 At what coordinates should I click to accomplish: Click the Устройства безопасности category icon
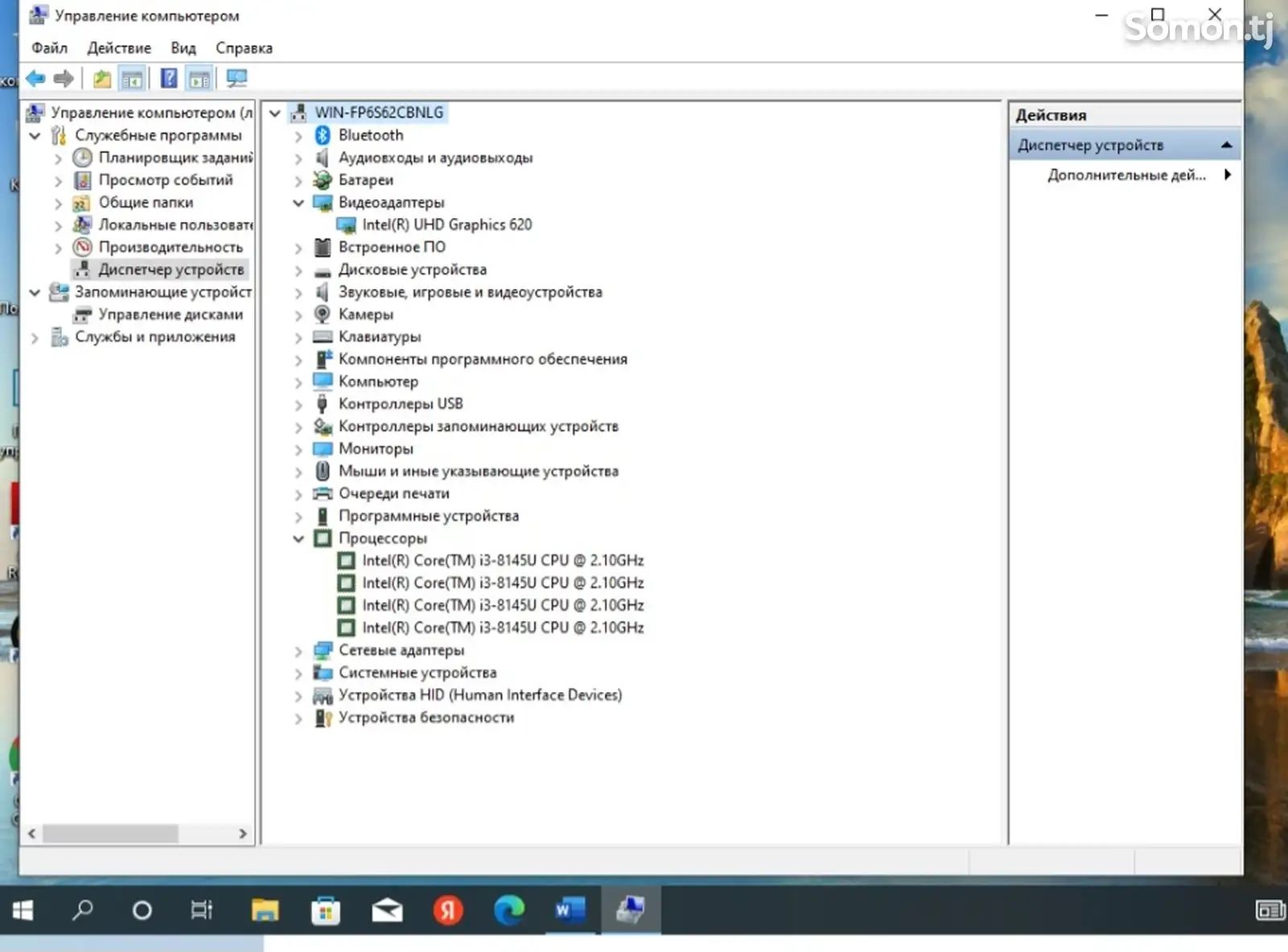pos(323,718)
